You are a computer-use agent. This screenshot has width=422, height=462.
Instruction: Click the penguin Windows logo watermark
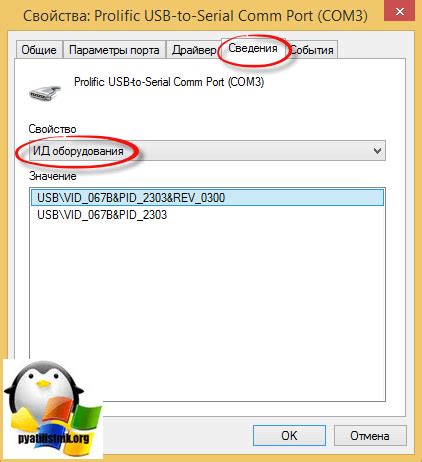tap(52, 408)
